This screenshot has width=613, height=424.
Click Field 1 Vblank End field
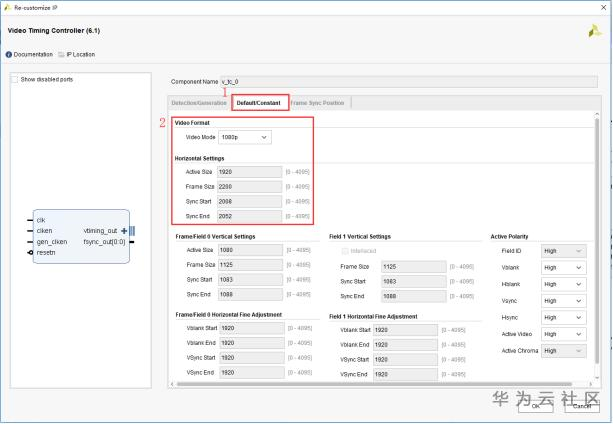405,345
